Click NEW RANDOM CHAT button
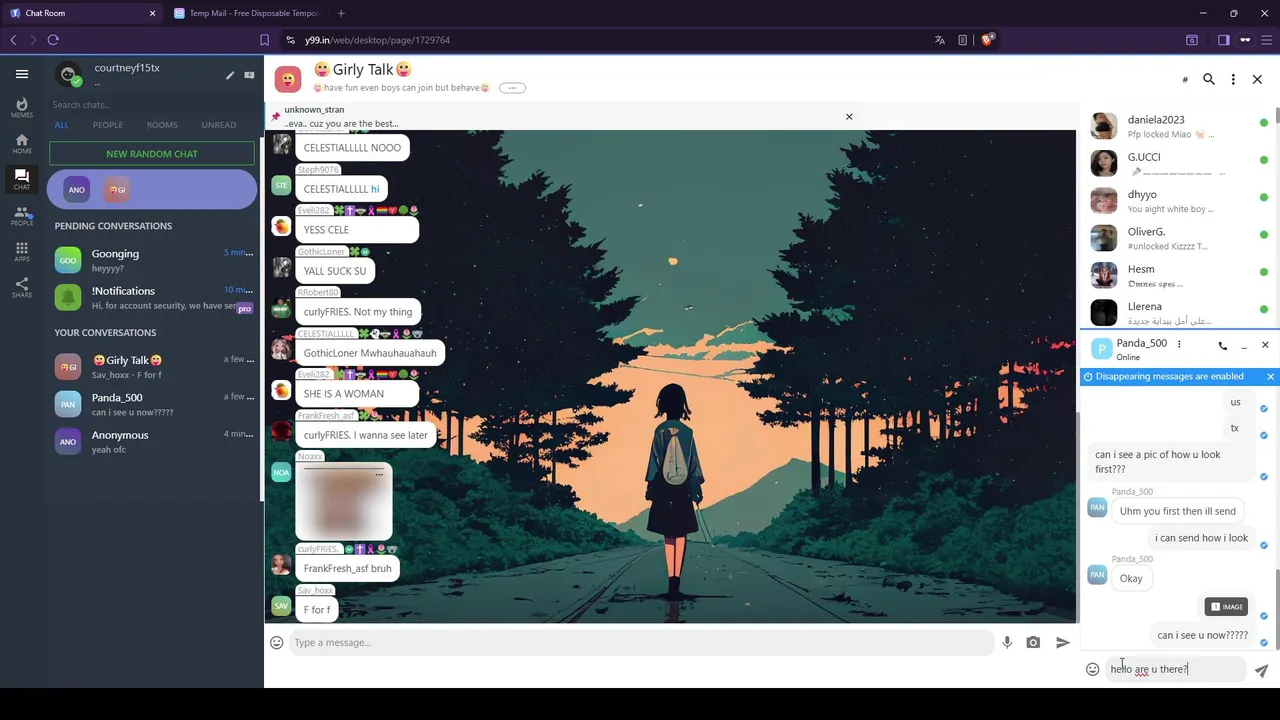Viewport: 1280px width, 720px height. 152,154
